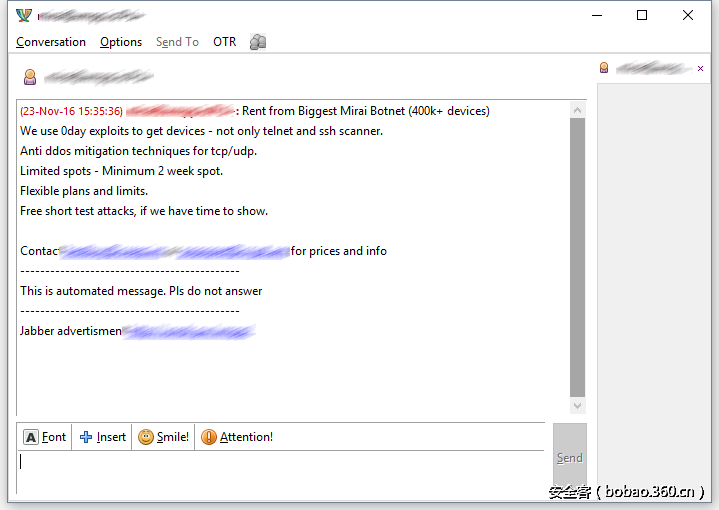The height and width of the screenshot is (510, 719).
Task: Close the chat window
Action: point(688,16)
